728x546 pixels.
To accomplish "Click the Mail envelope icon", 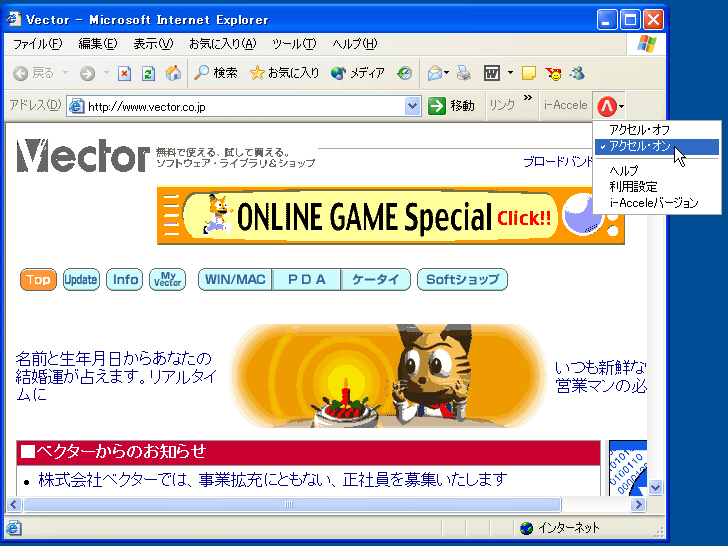I will tap(435, 73).
